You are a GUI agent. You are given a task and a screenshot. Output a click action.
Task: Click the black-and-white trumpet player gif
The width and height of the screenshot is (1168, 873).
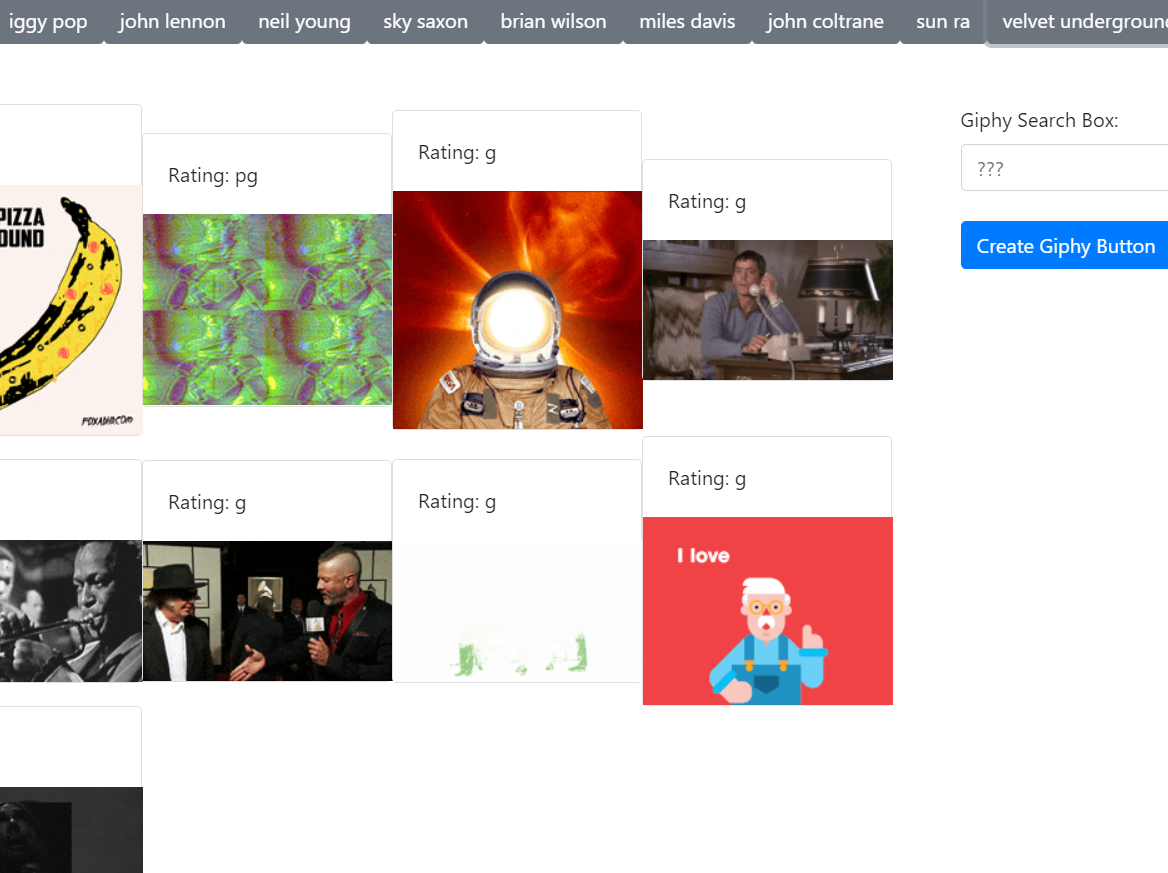click(71, 611)
